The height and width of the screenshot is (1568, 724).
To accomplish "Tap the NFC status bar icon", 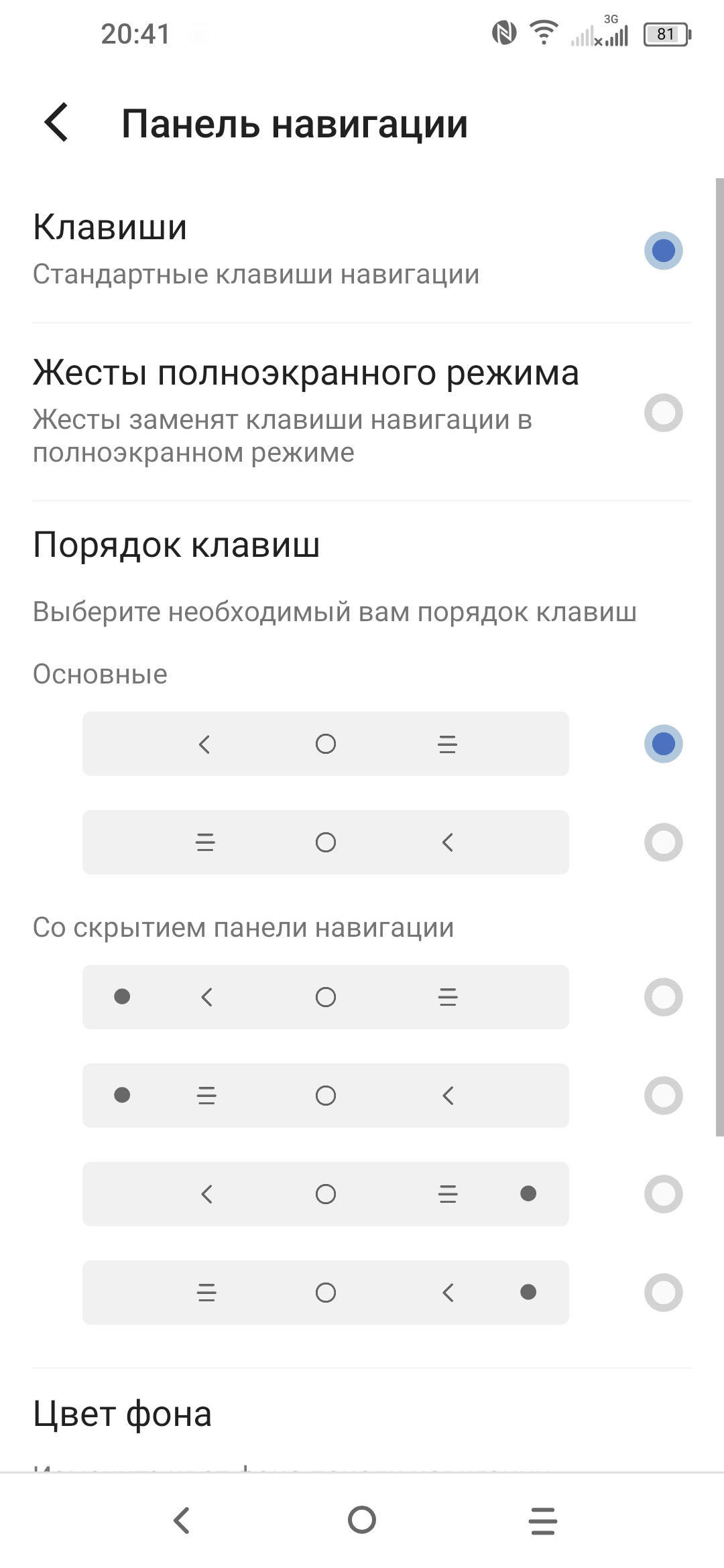I will [503, 33].
